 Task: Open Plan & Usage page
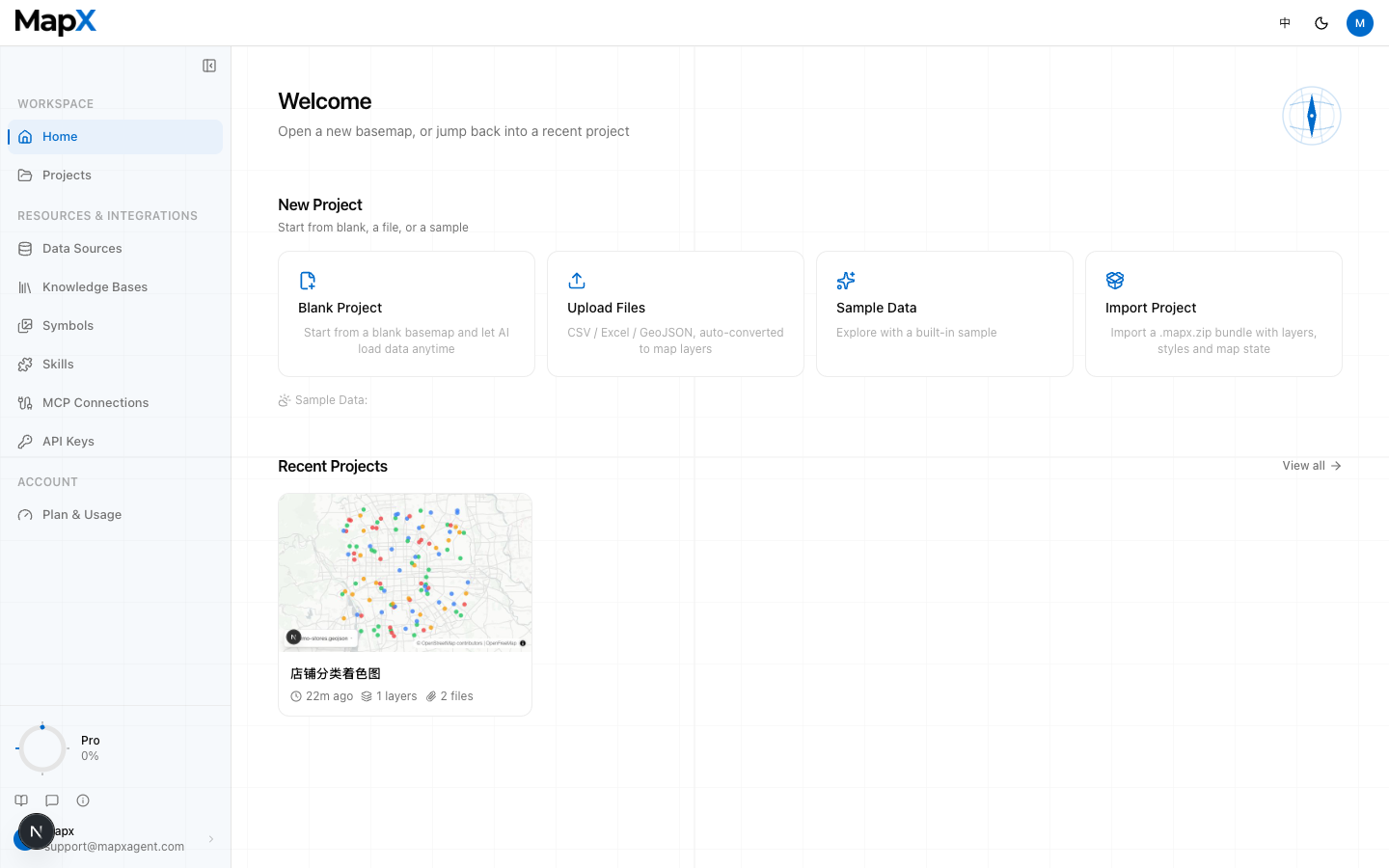coord(116,515)
